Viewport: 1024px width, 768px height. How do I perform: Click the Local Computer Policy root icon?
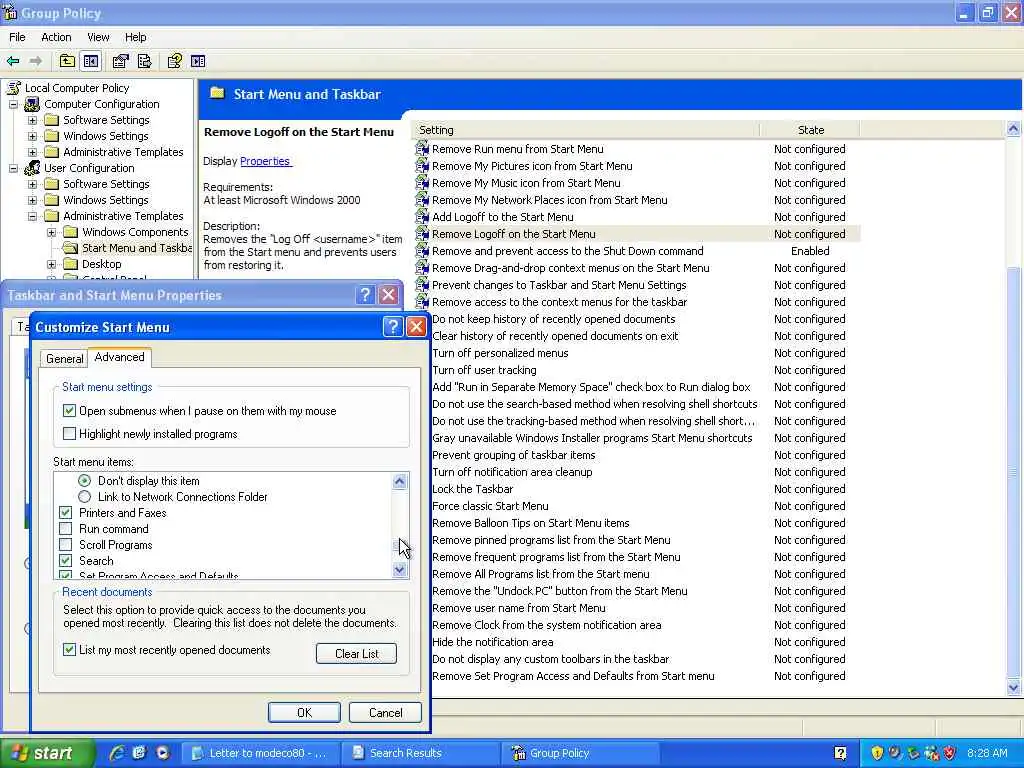(x=14, y=88)
